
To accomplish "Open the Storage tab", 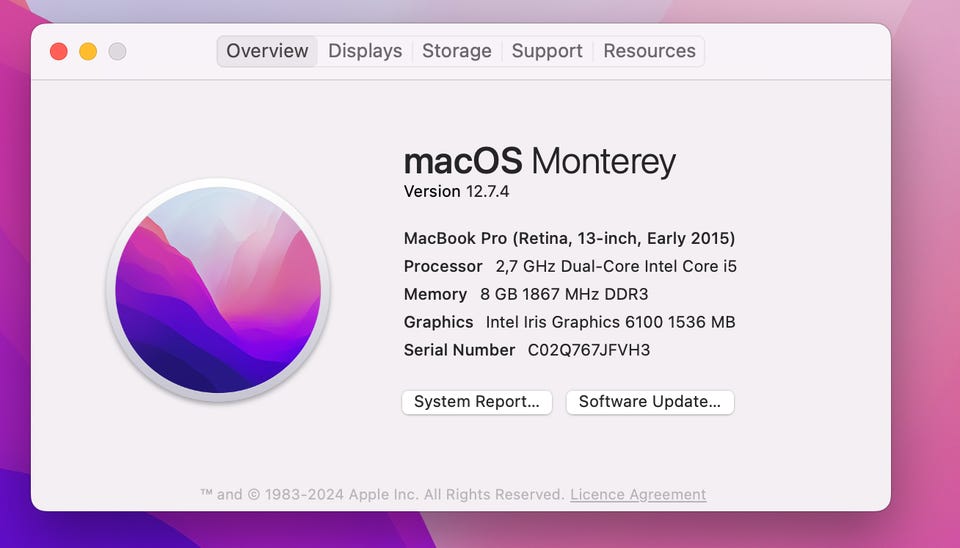I will (x=456, y=51).
